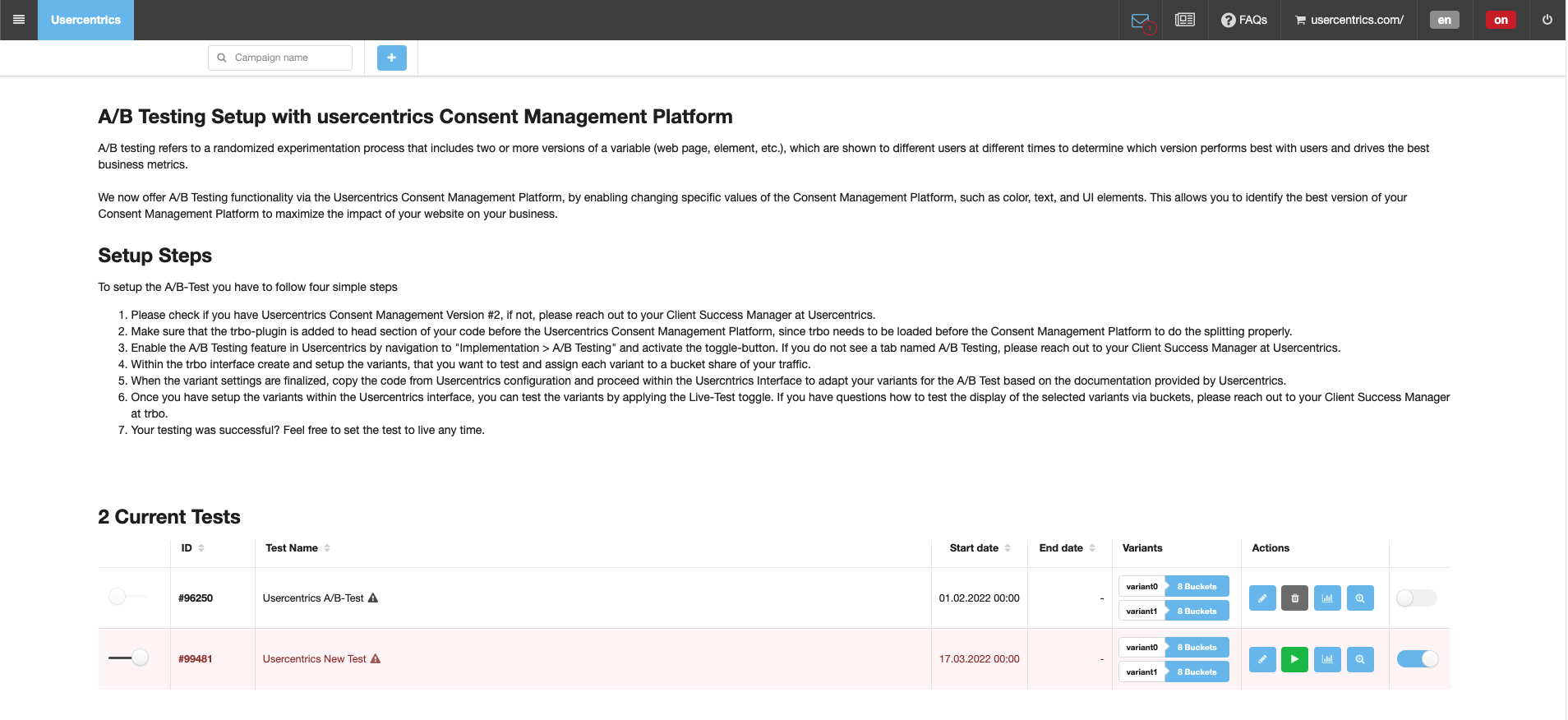Open the news feed icon in top bar
The image size is (1568, 720).
pyautogui.click(x=1185, y=20)
